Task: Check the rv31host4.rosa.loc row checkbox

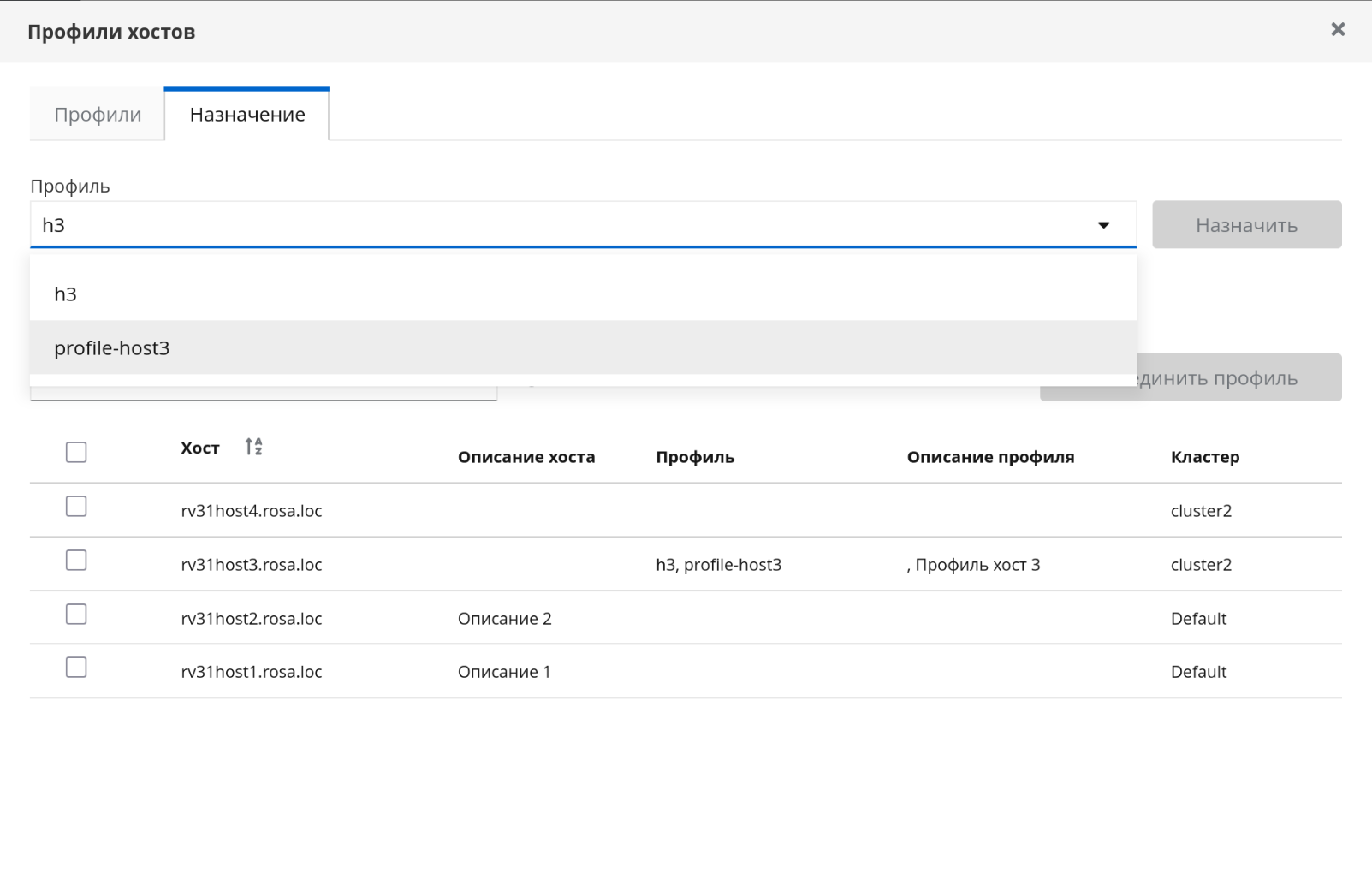Action: click(76, 507)
